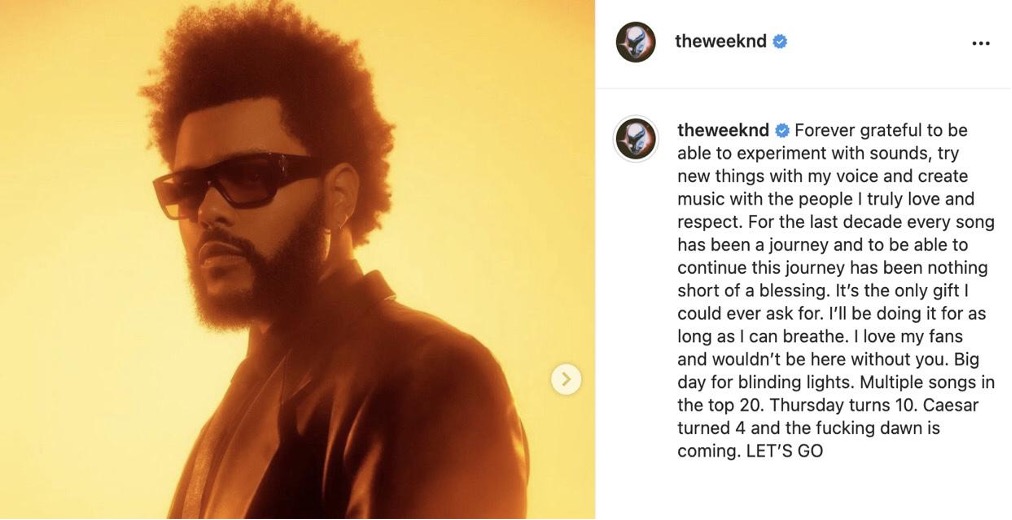Click the profile avatar beside the caption
The width and height of the screenshot is (1012, 520).
(636, 139)
